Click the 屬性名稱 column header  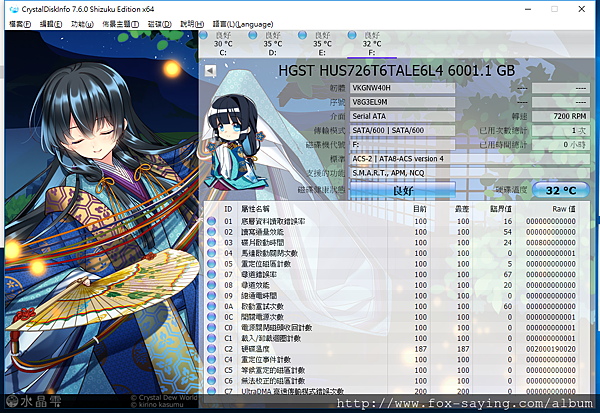pyautogui.click(x=255, y=209)
